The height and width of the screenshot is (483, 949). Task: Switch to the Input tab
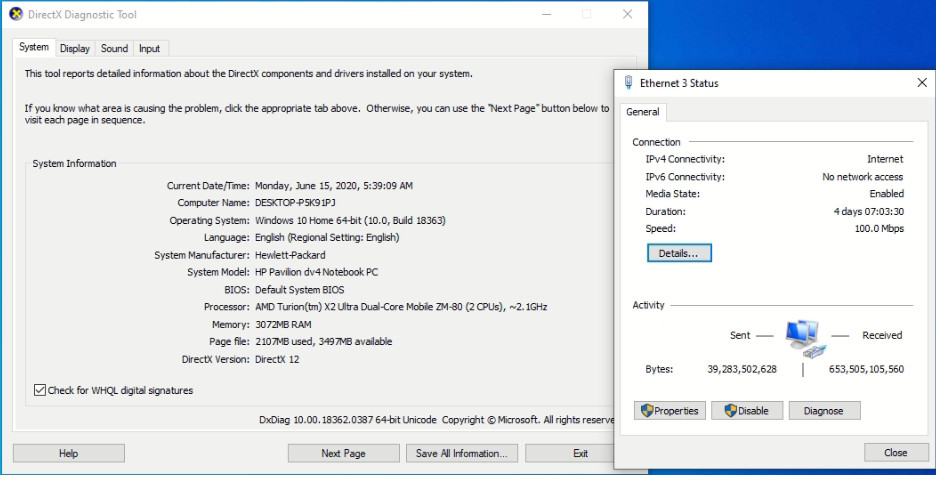149,48
